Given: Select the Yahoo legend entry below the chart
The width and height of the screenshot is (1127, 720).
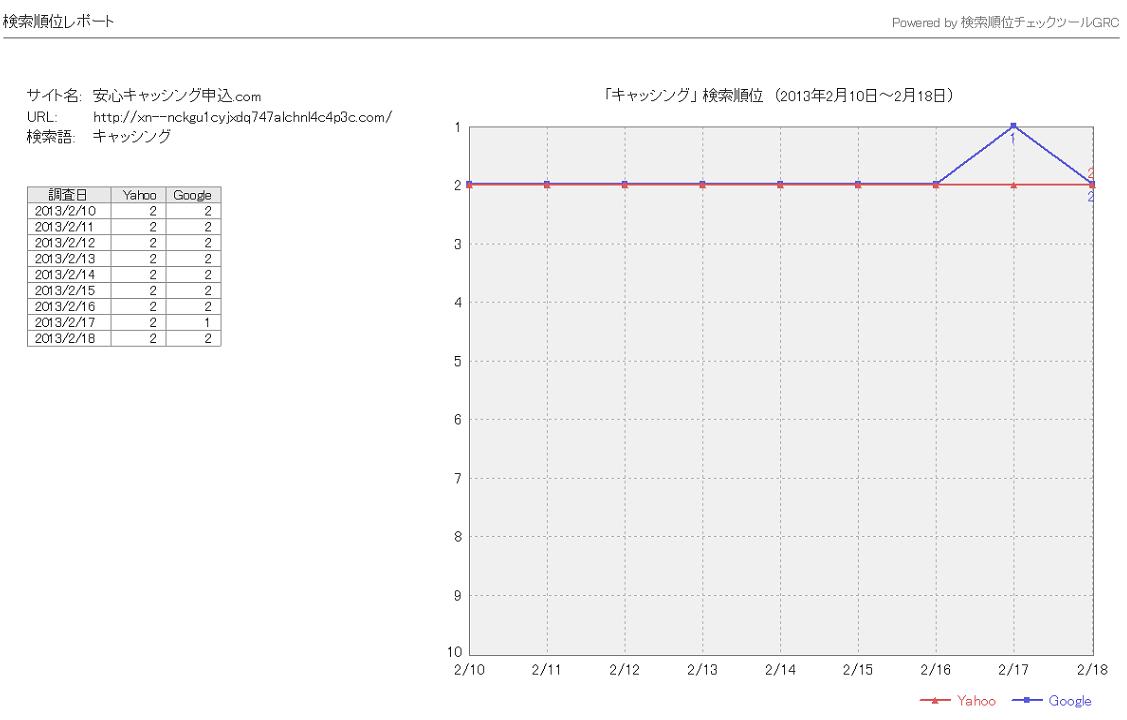Looking at the screenshot, I should [x=958, y=701].
